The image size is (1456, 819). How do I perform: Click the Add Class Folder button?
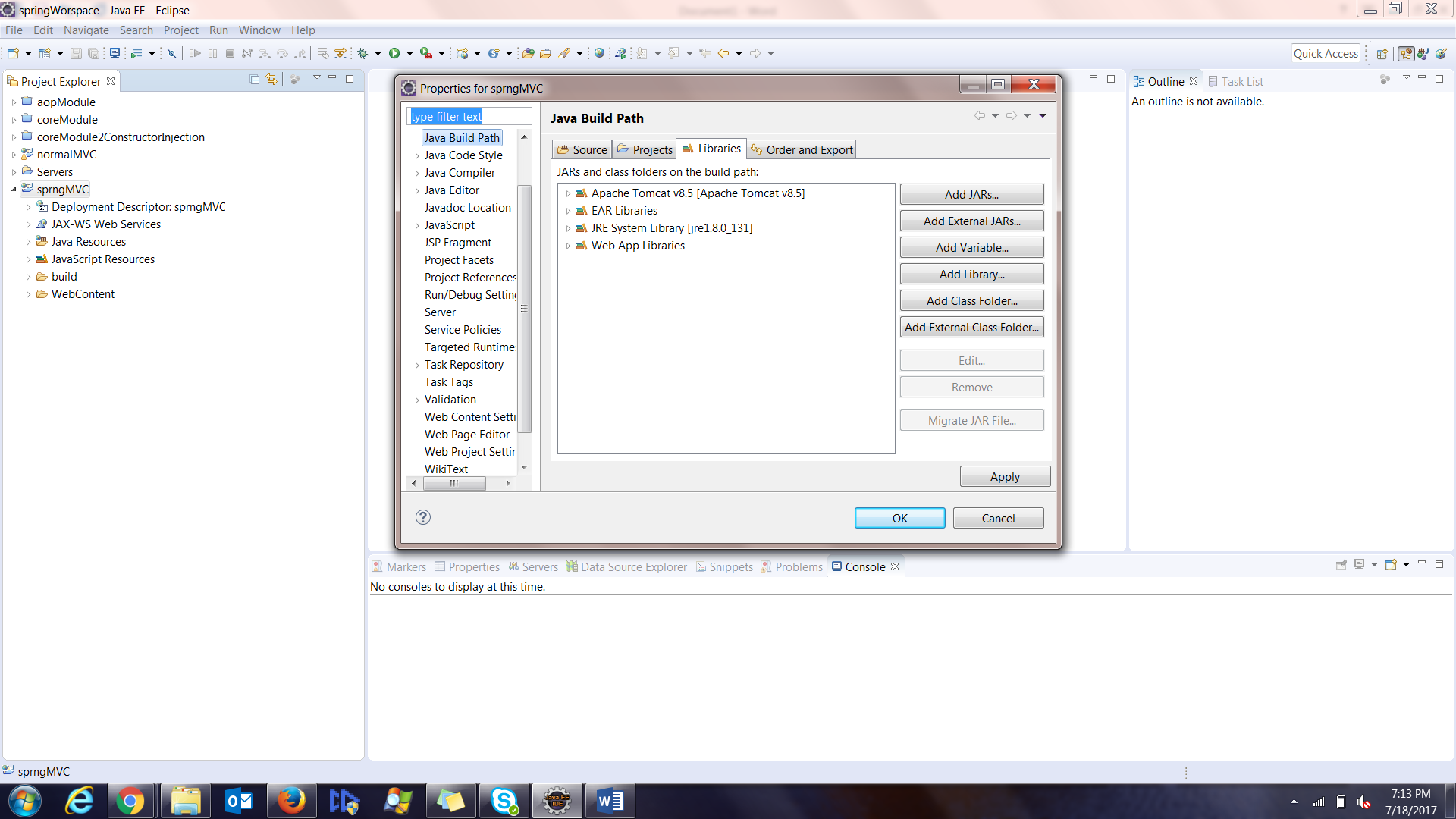(971, 301)
